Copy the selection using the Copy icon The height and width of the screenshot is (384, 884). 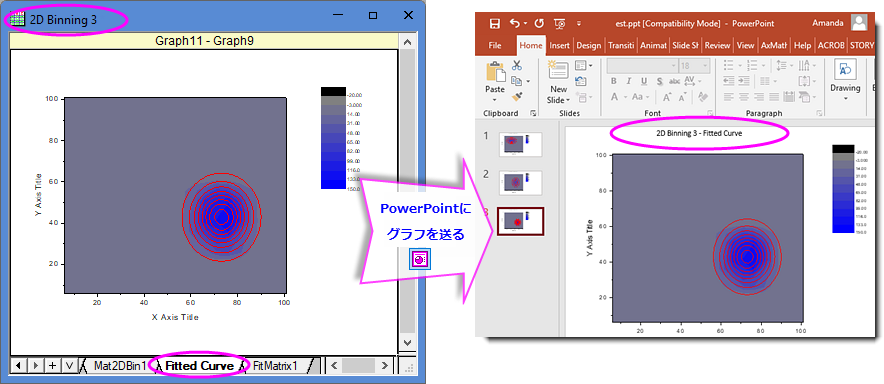(515, 81)
